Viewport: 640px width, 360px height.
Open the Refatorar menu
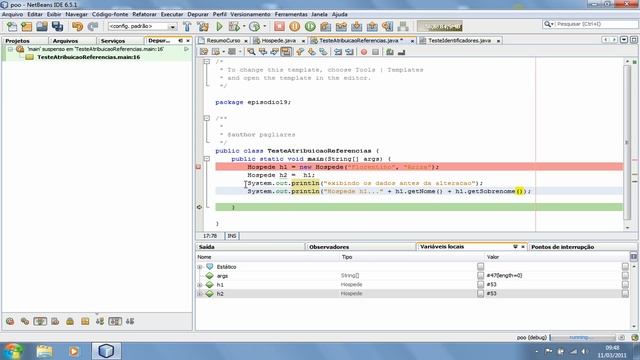point(144,14)
